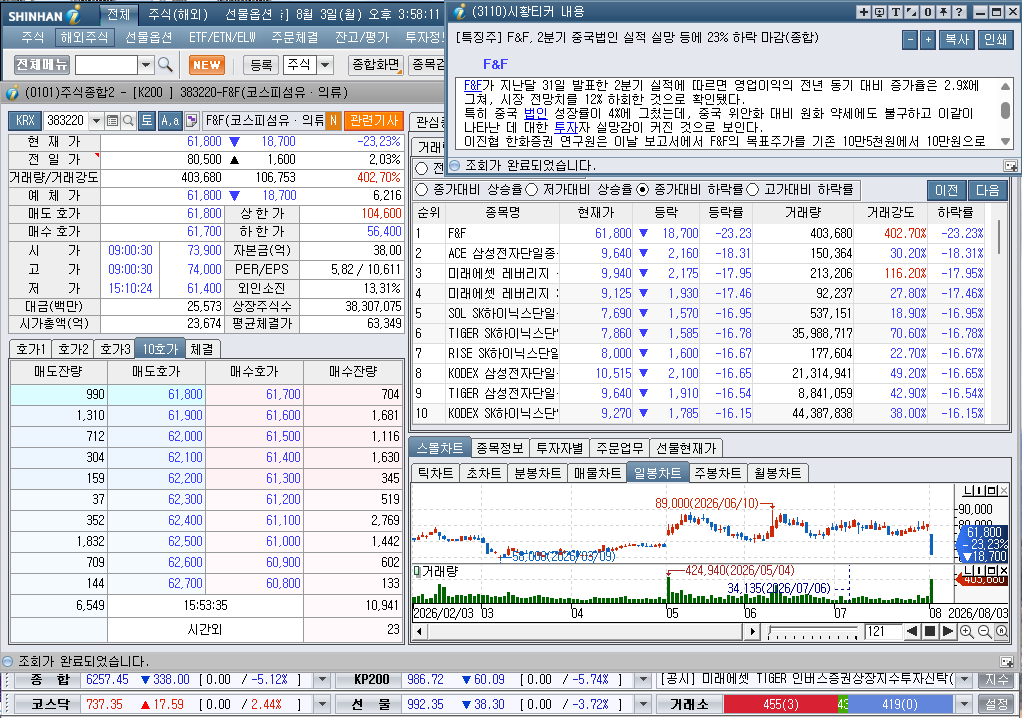The height and width of the screenshot is (718, 1022).
Task: Open the 선물 ticker dropdown
Action: pyautogui.click(x=643, y=704)
